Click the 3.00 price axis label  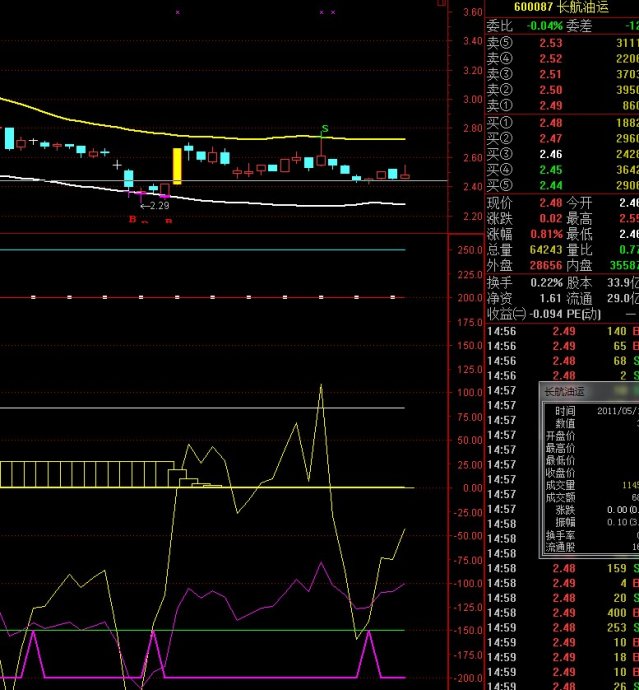click(471, 99)
